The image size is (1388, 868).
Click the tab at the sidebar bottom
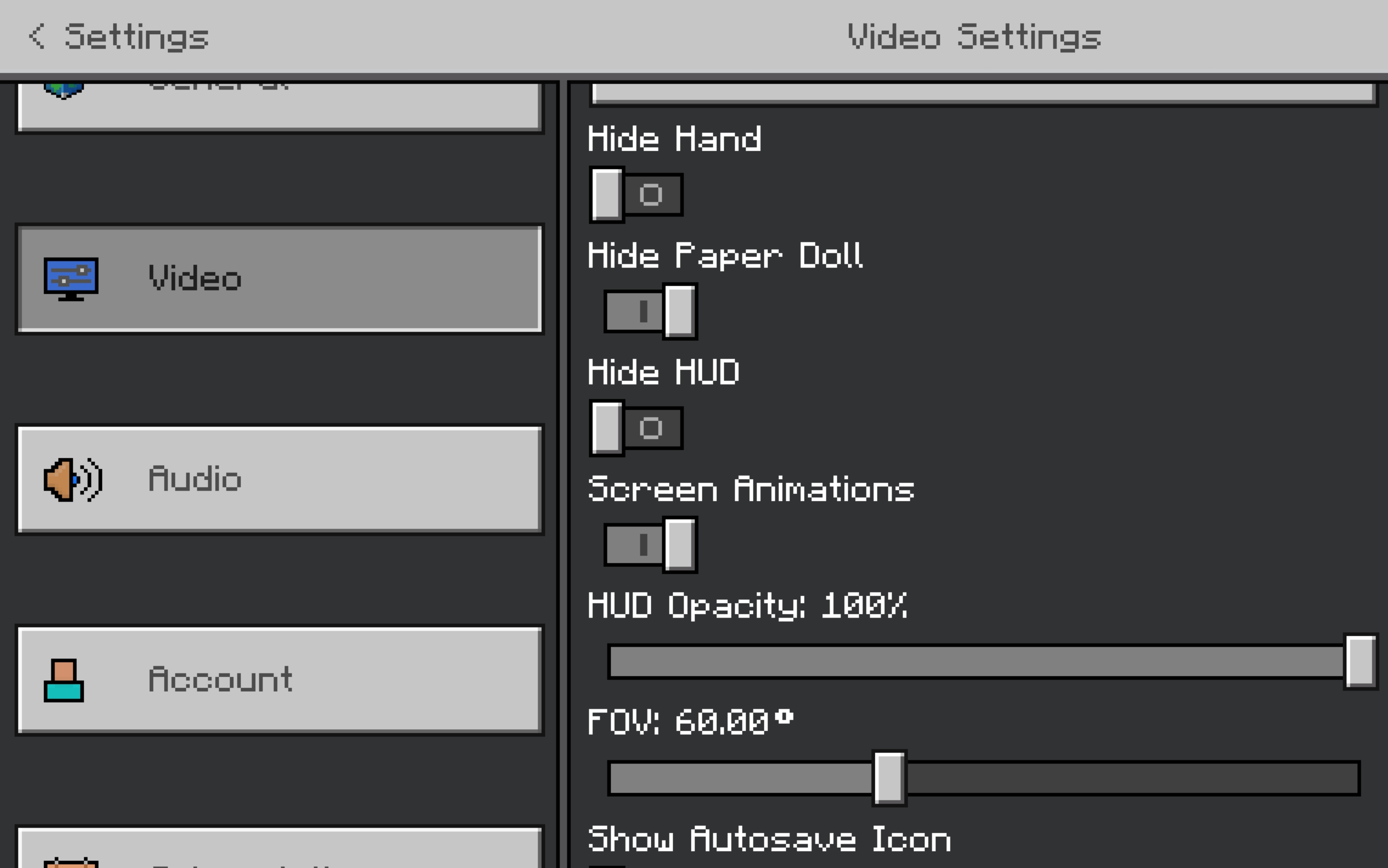(280, 850)
